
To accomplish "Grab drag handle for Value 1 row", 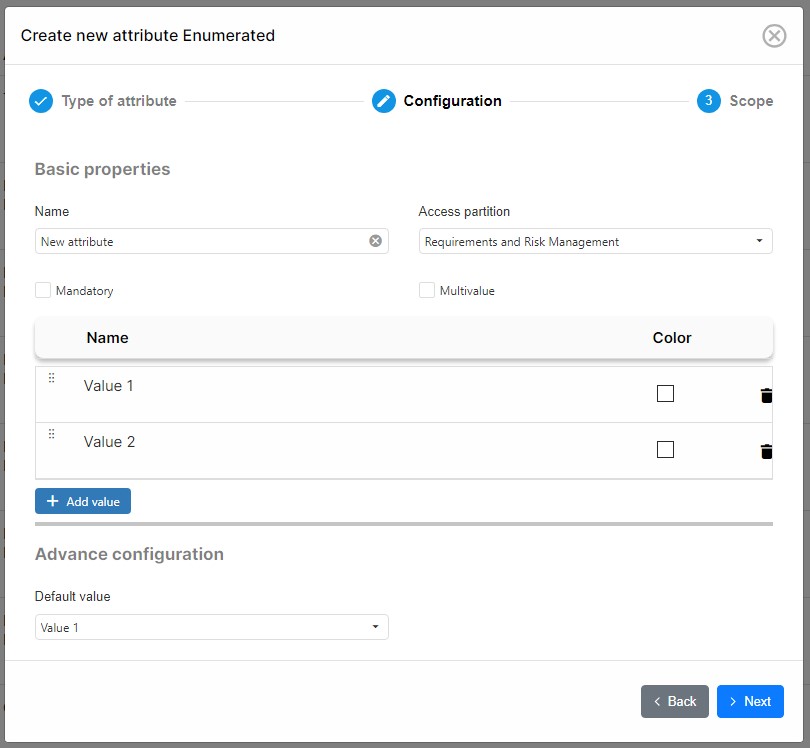I will point(52,378).
